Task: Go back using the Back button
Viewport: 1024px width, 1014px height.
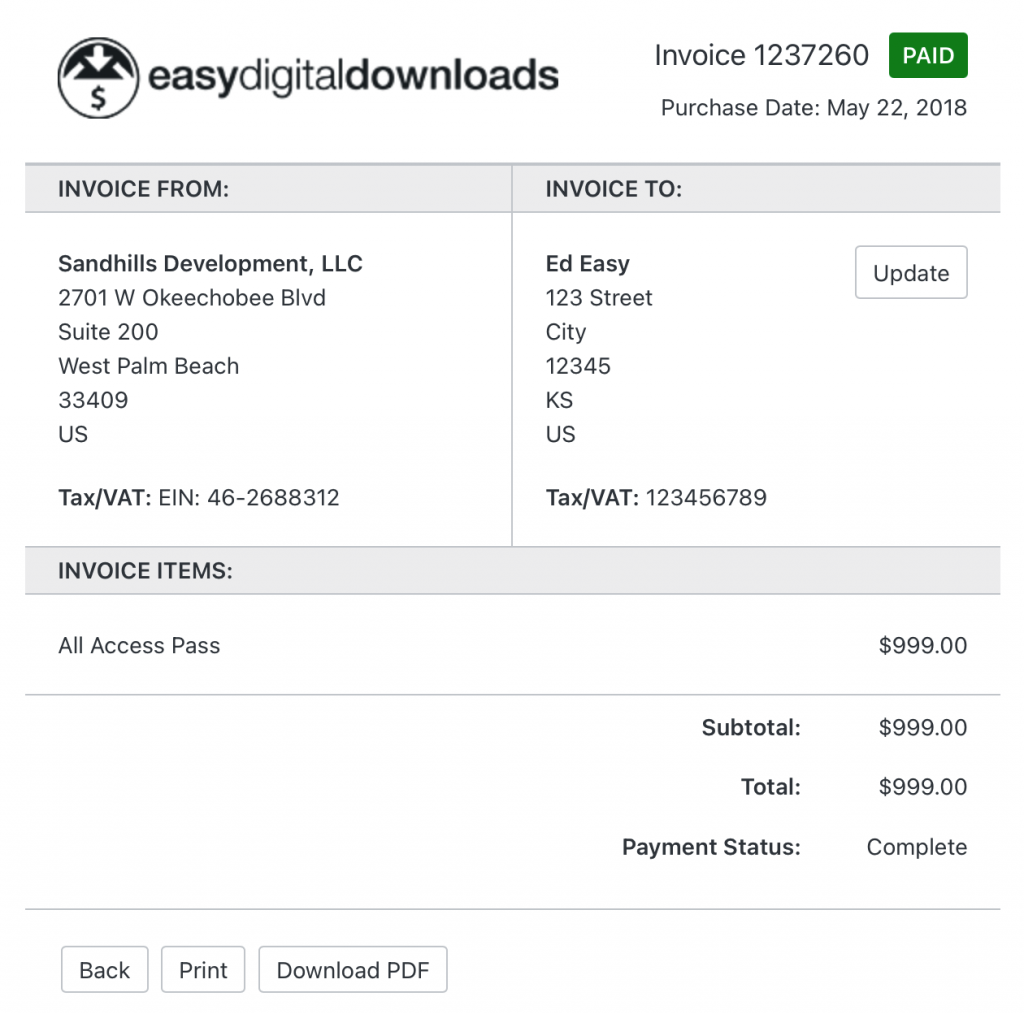Action: point(104,970)
